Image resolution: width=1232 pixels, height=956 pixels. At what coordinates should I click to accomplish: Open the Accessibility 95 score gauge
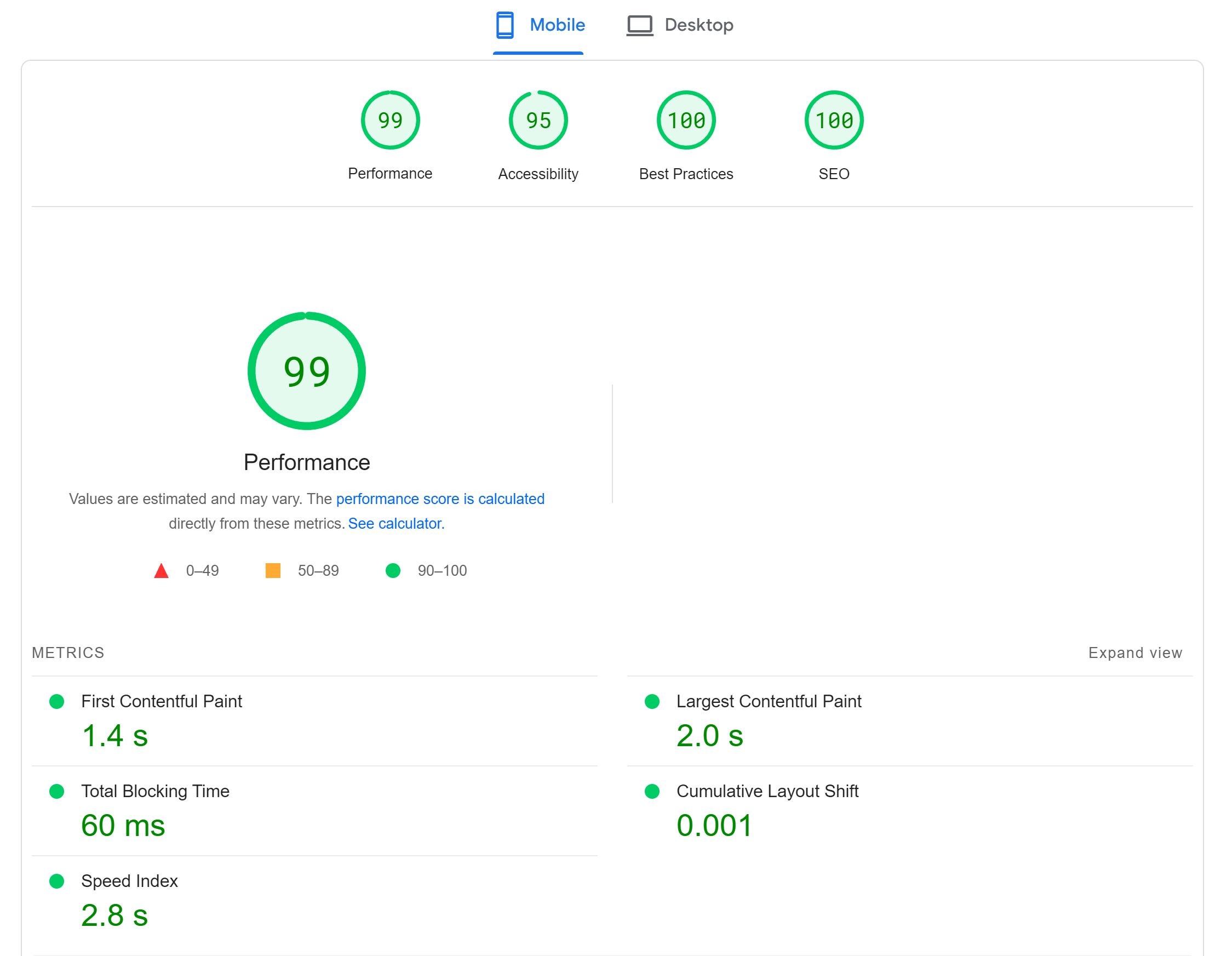click(x=538, y=120)
